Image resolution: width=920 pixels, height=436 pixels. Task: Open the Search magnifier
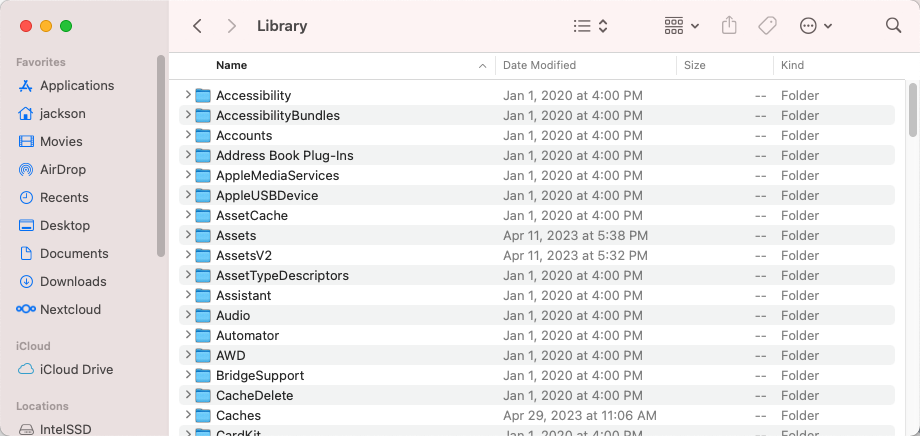point(893,26)
